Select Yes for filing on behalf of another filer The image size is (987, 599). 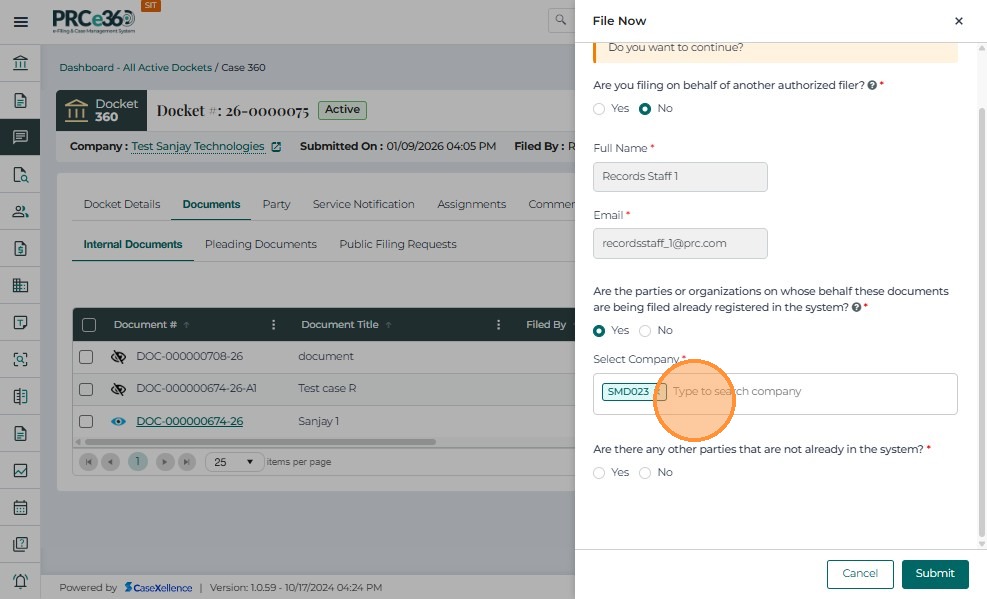tap(599, 109)
